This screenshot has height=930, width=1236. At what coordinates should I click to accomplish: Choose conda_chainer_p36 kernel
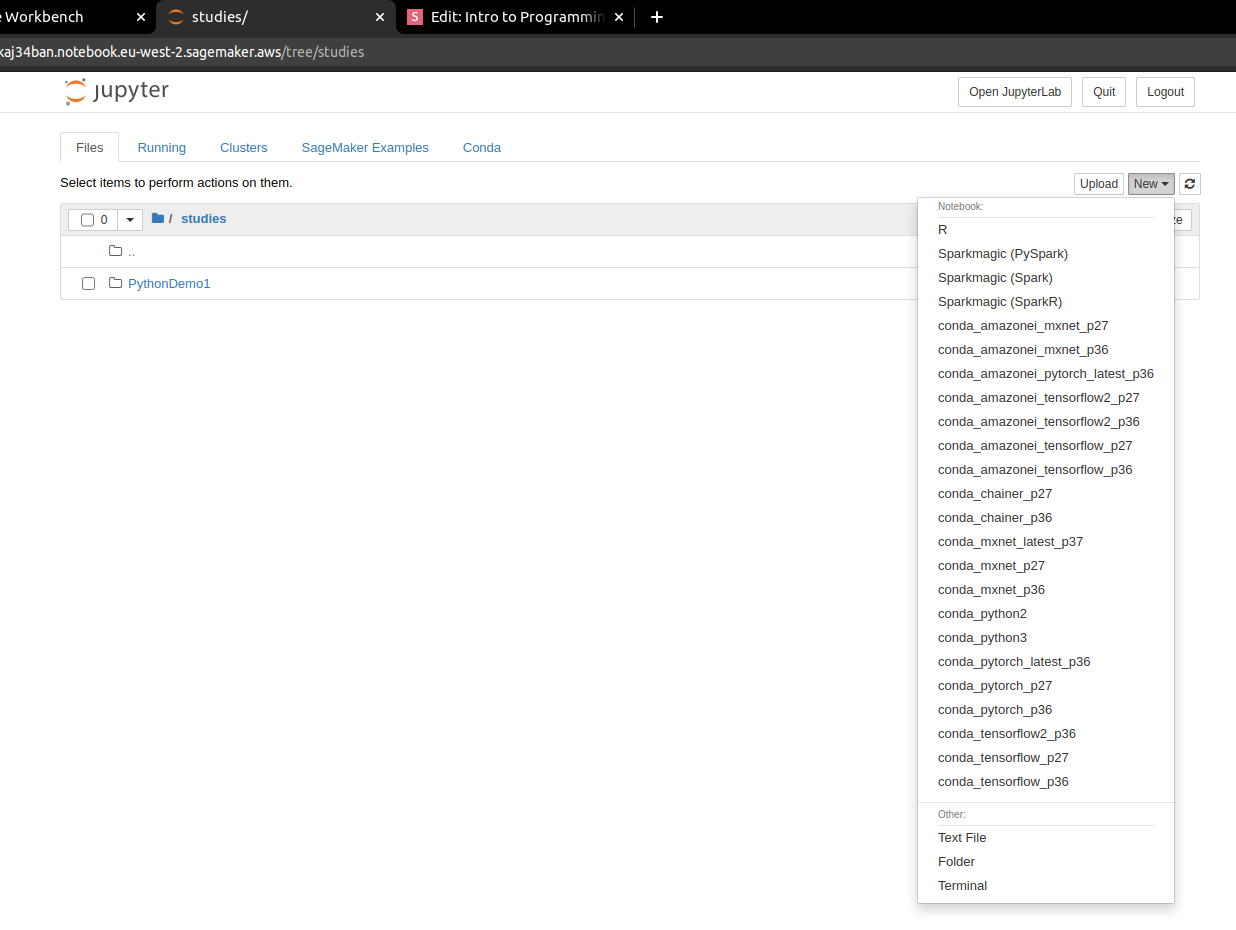(x=1046, y=518)
